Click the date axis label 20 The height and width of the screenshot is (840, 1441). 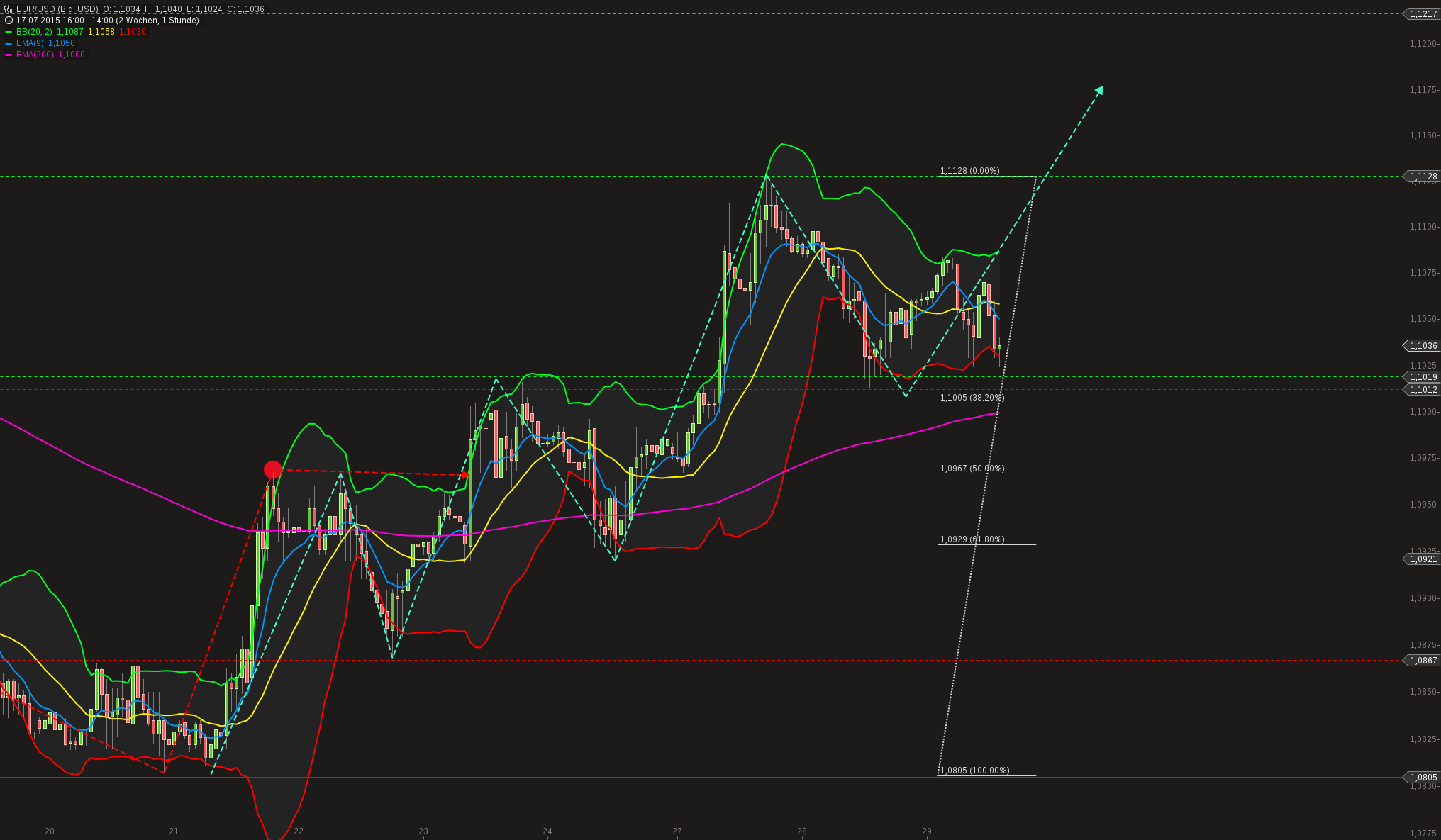[x=50, y=831]
